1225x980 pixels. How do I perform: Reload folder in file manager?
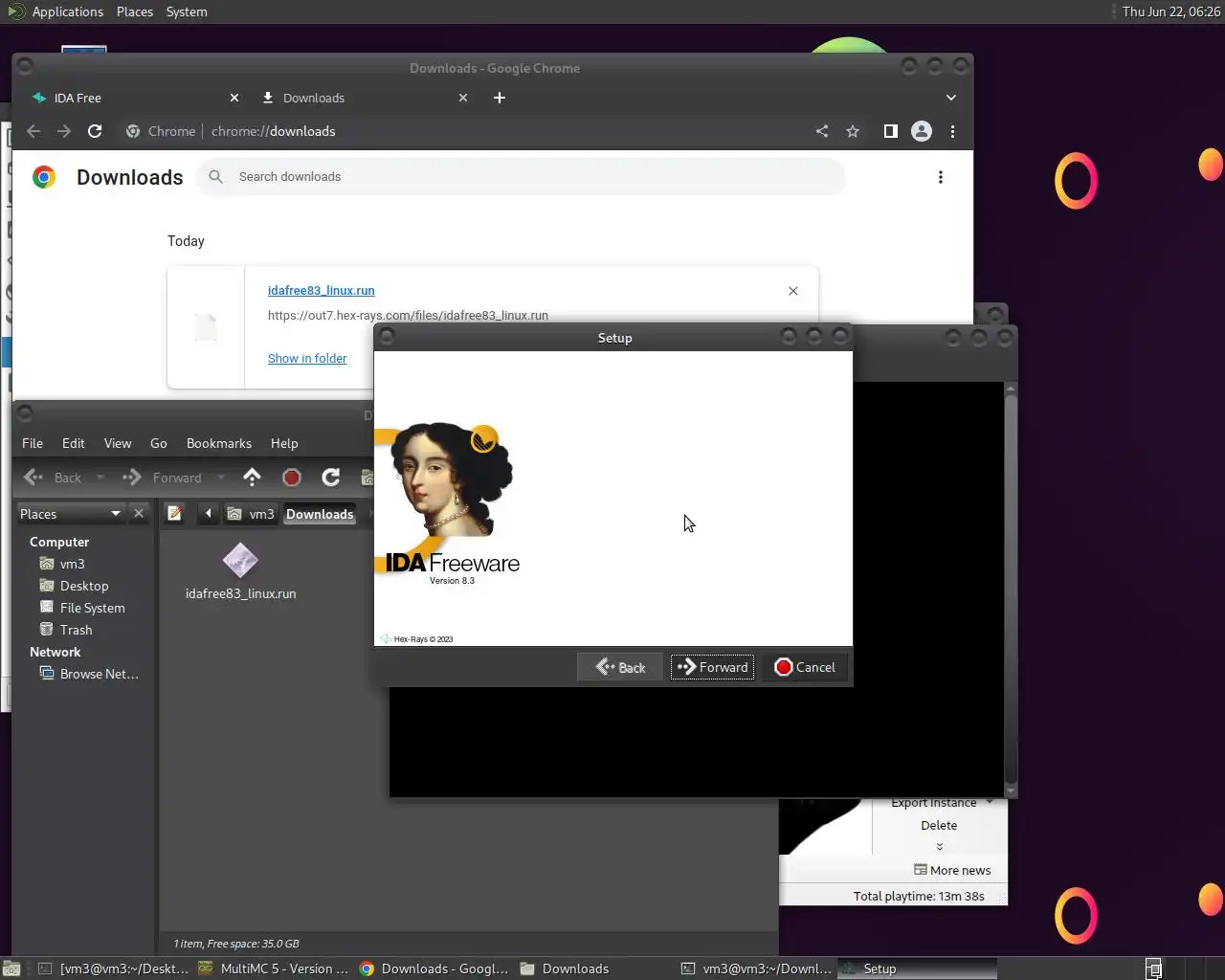331,478
